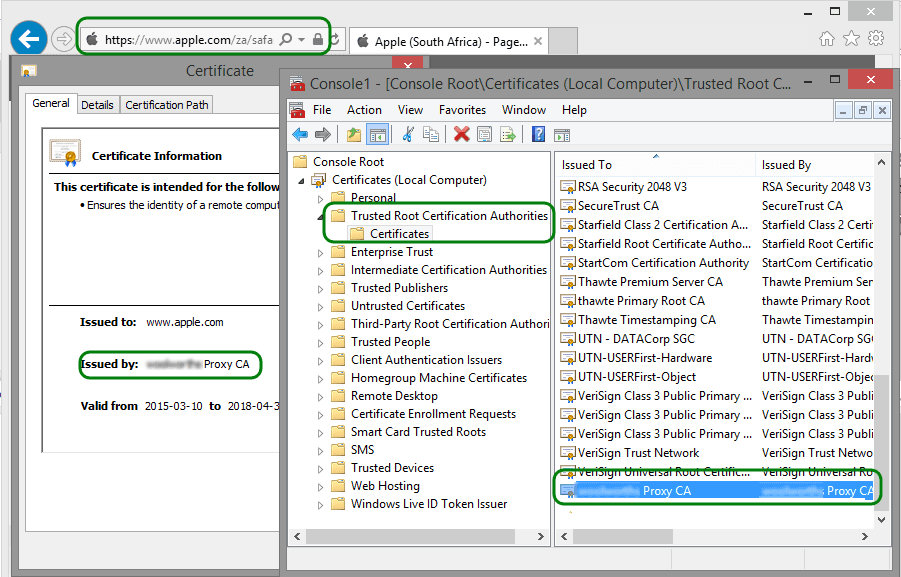The image size is (901, 577).
Task: Click the vertical scrollbar up arrow in list
Action: [x=881, y=163]
